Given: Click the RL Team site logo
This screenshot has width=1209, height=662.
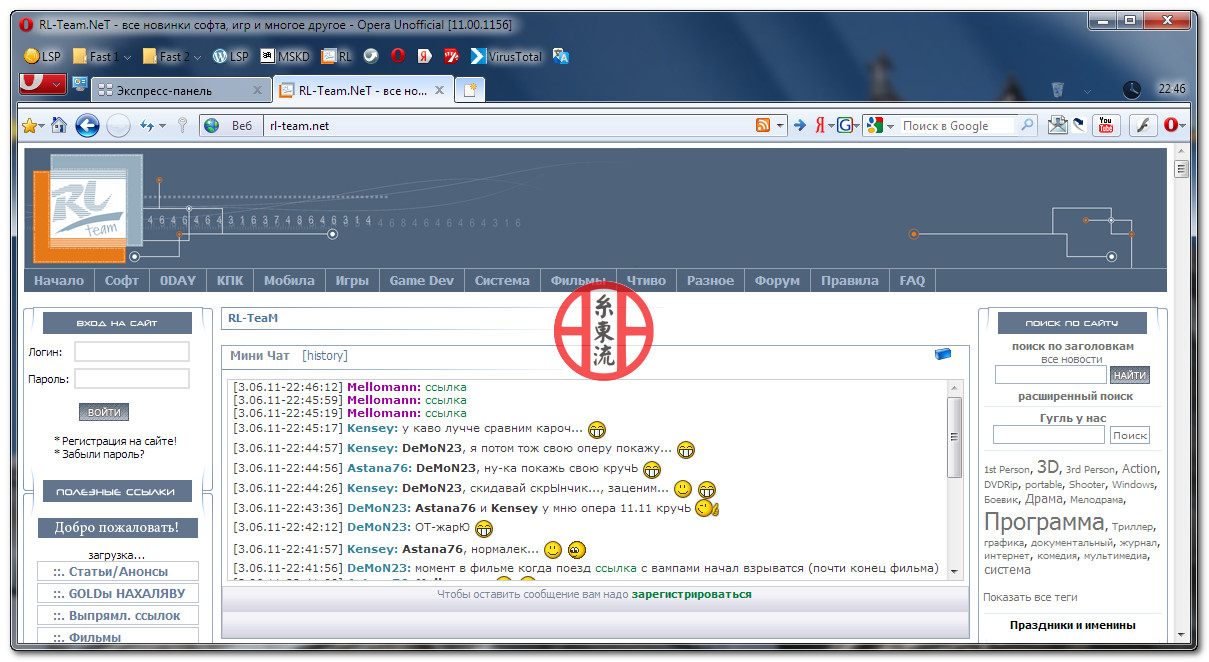Looking at the screenshot, I should tap(86, 208).
